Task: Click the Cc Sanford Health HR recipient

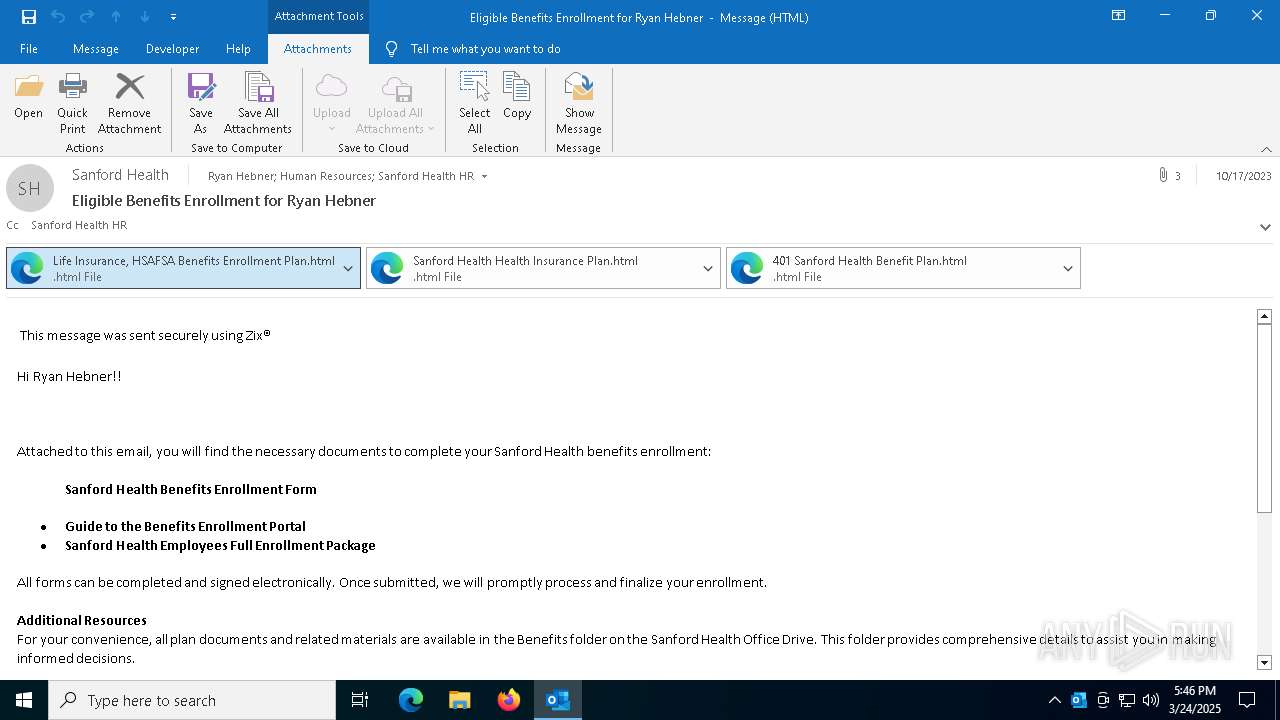Action: coord(79,225)
